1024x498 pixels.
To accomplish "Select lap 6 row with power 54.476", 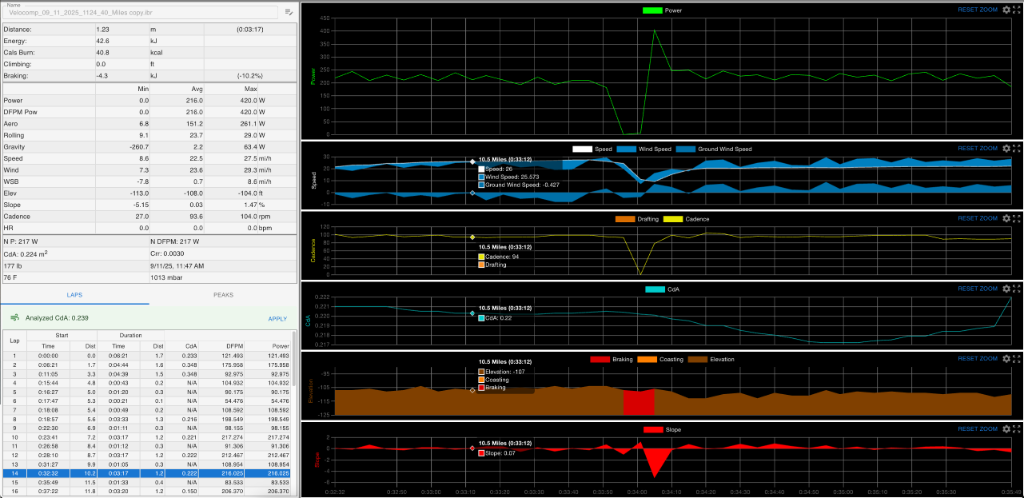I will click(x=146, y=400).
